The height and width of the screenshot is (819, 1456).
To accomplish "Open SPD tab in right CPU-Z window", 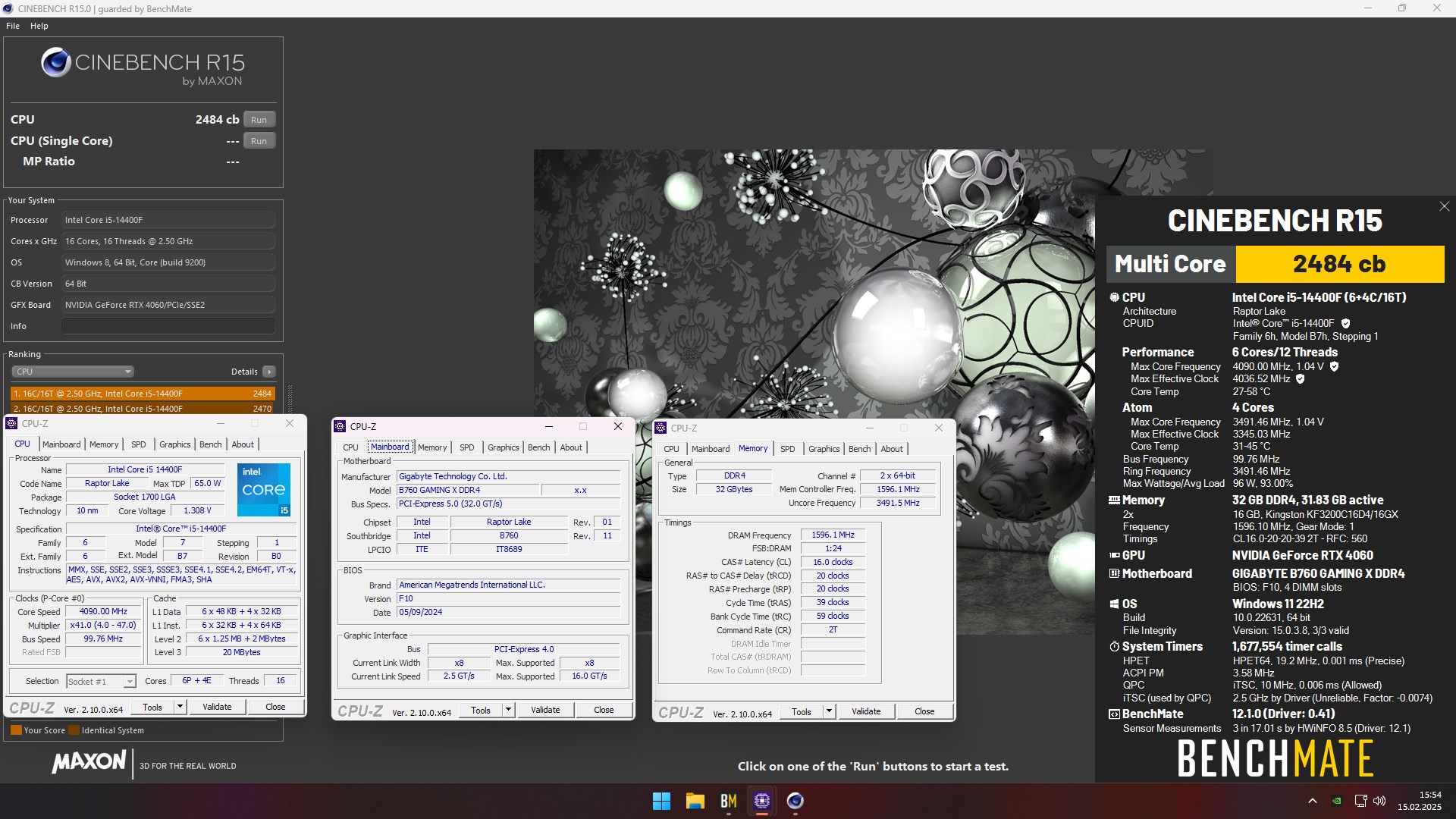I will coord(788,449).
